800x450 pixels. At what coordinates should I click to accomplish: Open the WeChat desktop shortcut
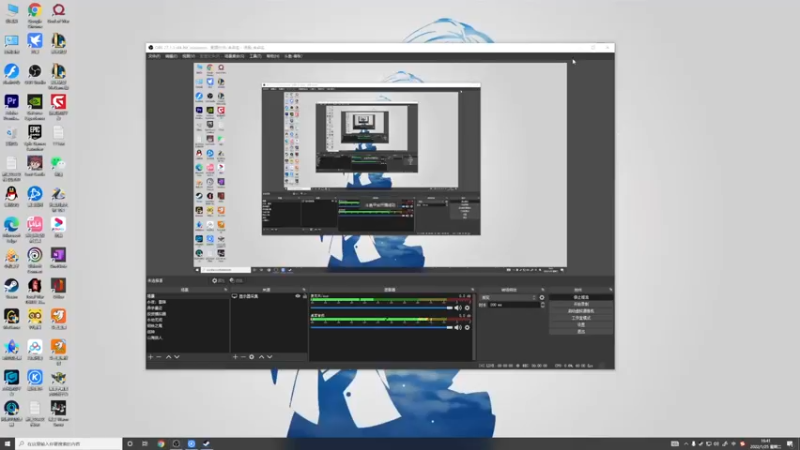click(x=58, y=167)
